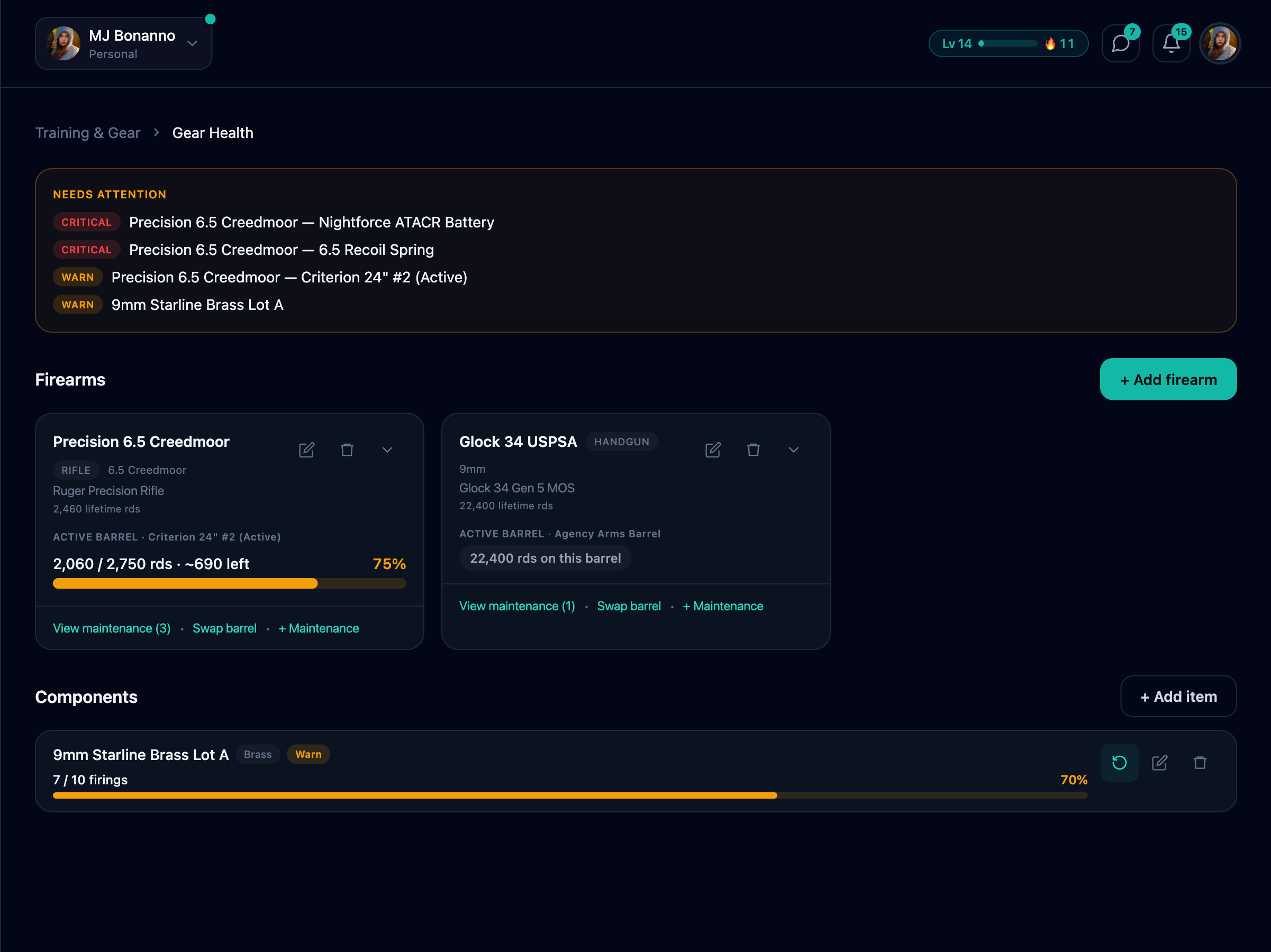
Task: Open the Lv 14 streak progress pill
Action: (1009, 44)
